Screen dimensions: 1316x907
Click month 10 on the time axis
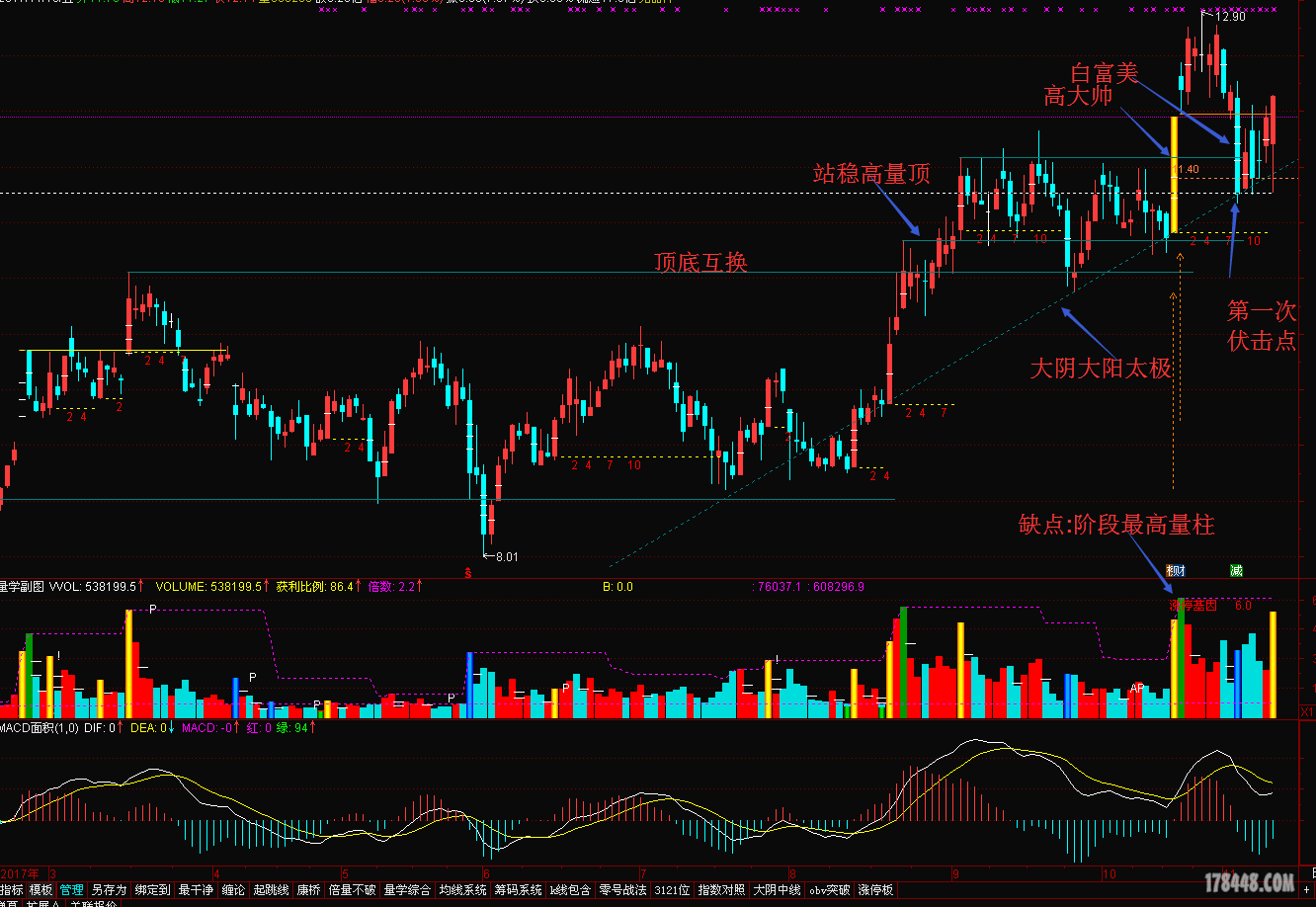coord(1110,873)
